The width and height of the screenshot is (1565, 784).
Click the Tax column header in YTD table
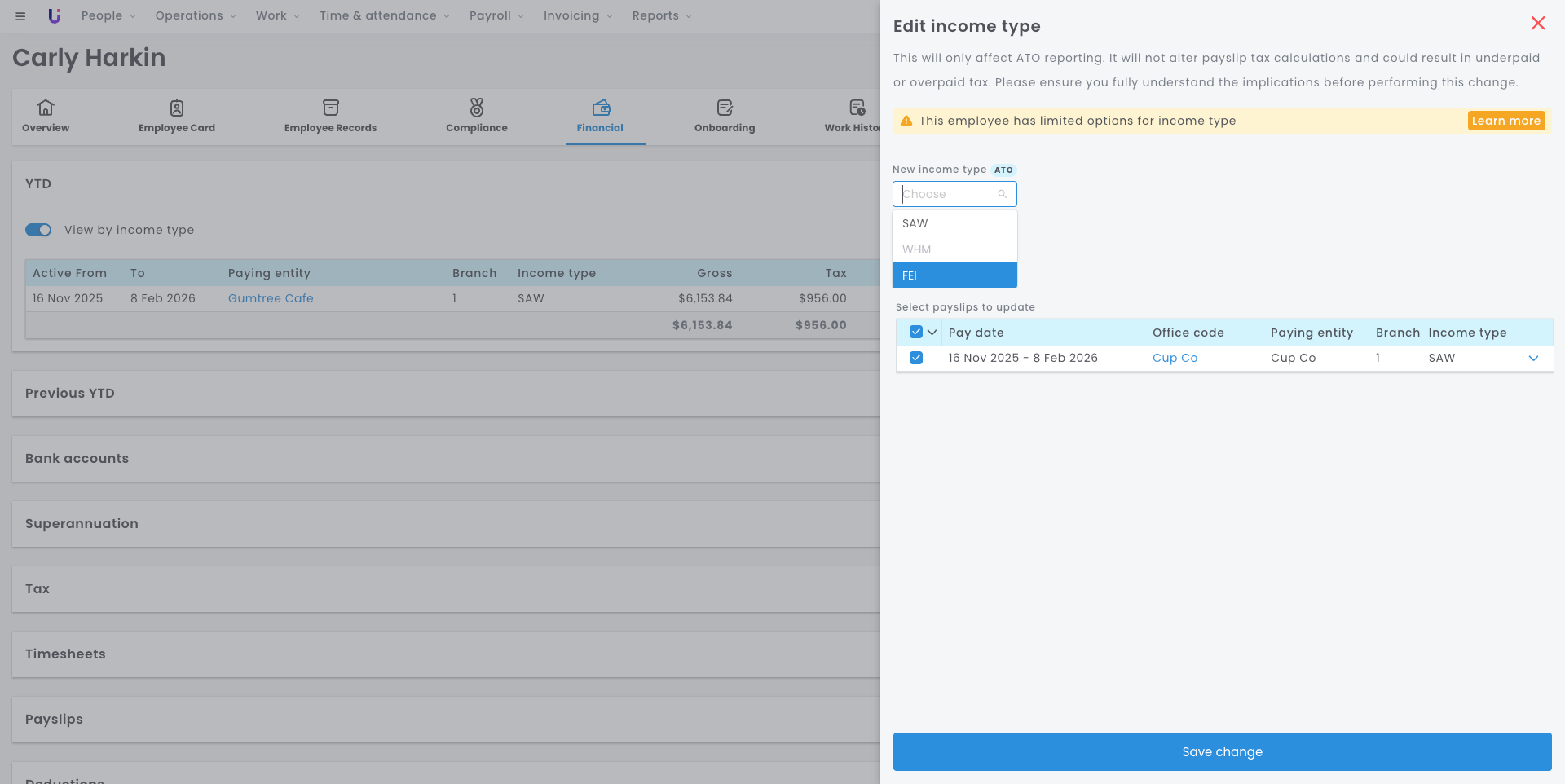coord(835,273)
